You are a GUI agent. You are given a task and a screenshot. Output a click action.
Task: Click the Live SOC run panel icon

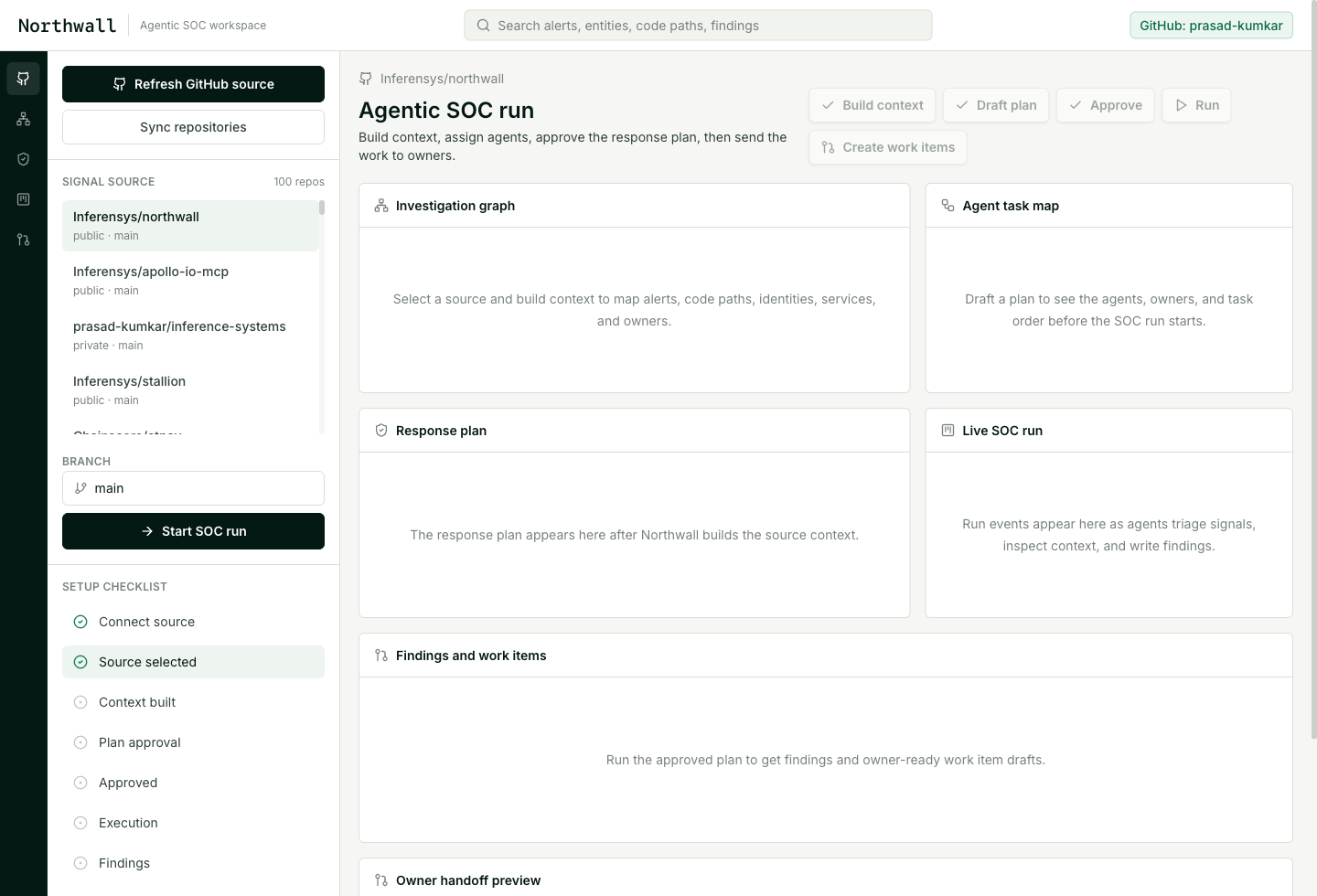(948, 431)
